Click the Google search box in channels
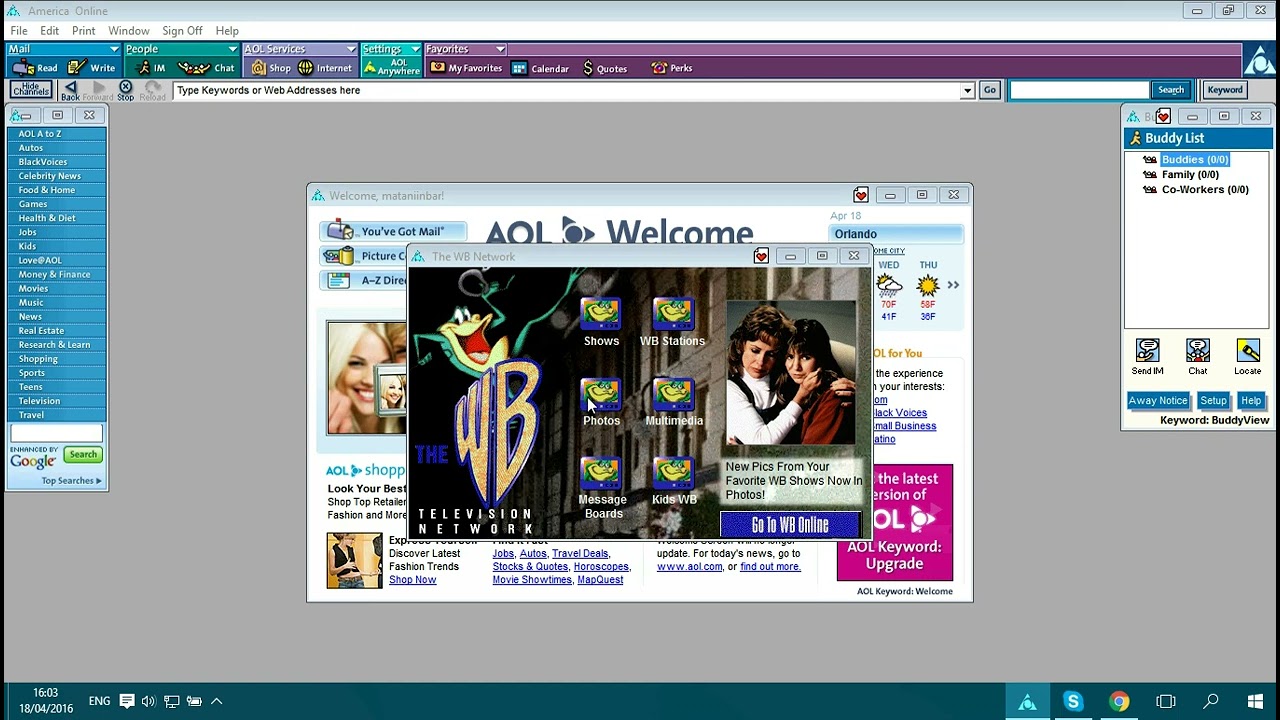 [x=56, y=433]
